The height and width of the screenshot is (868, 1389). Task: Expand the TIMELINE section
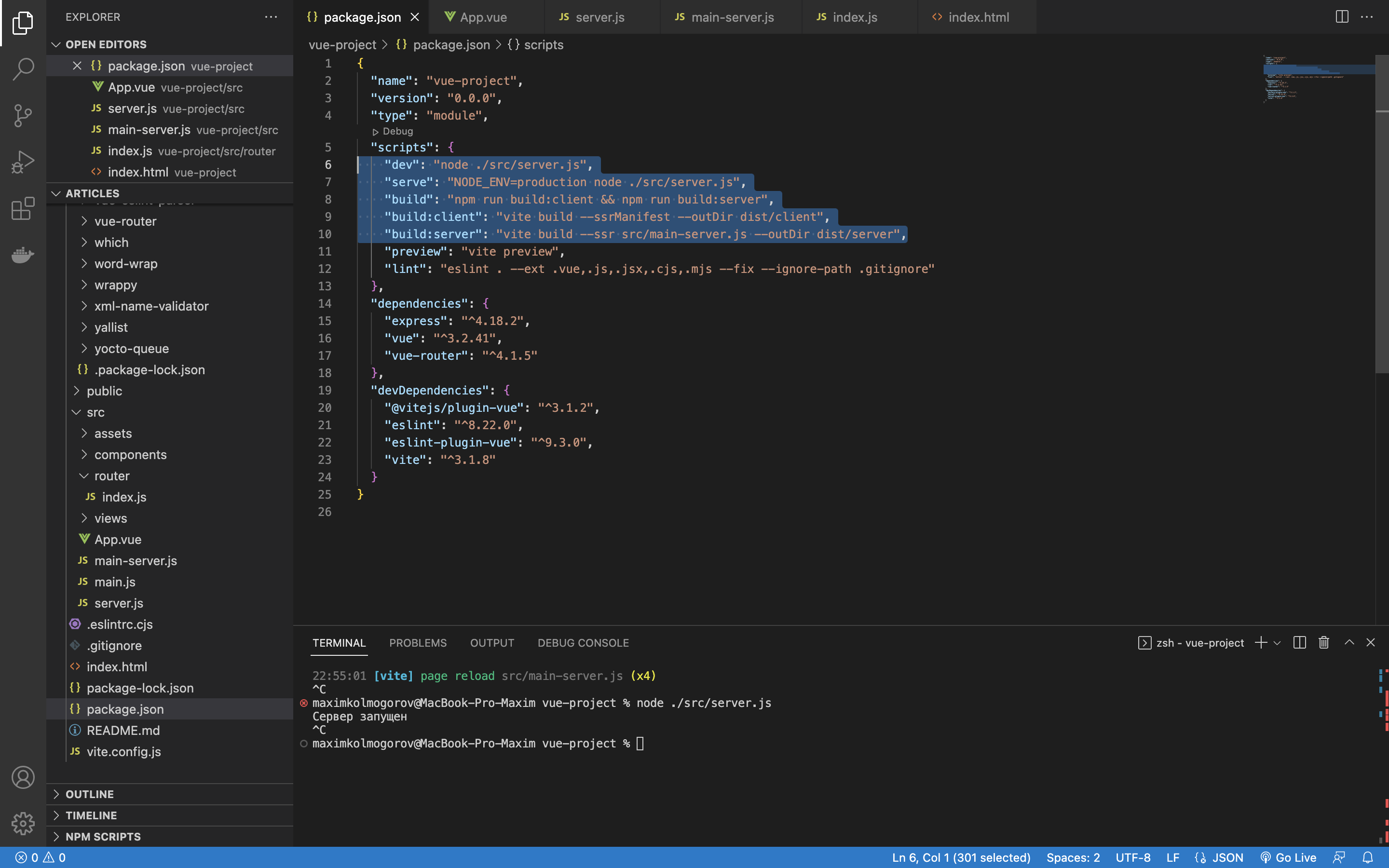click(169, 815)
